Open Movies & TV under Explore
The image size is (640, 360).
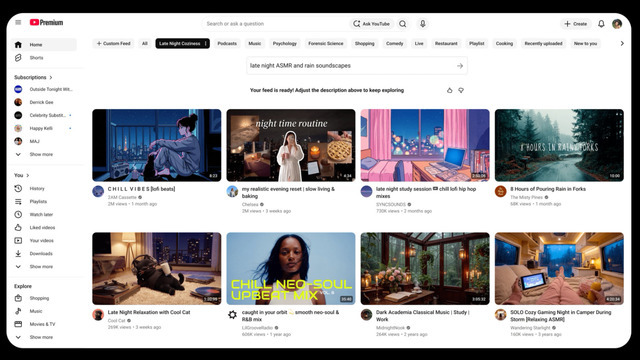point(44,324)
